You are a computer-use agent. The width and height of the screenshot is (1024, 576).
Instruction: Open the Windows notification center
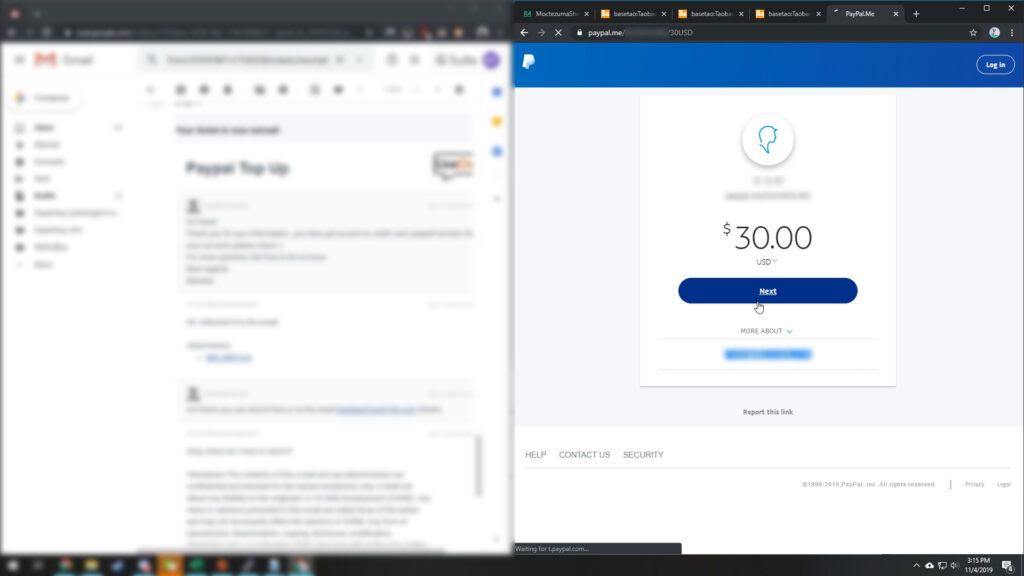[x=1007, y=566]
